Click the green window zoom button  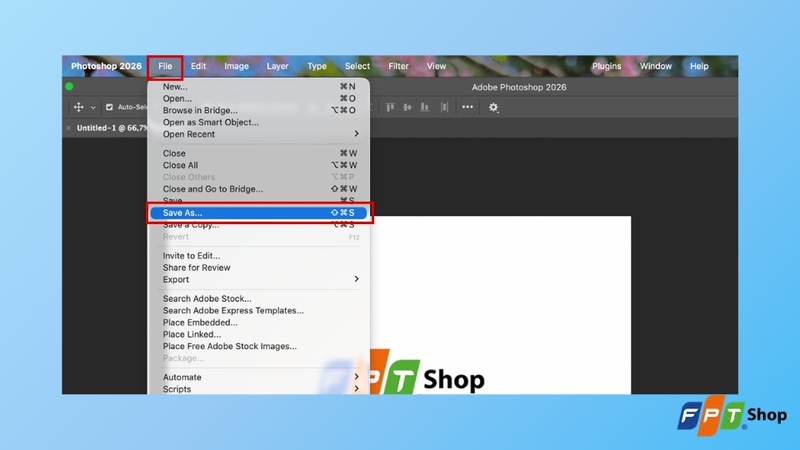pos(69,87)
